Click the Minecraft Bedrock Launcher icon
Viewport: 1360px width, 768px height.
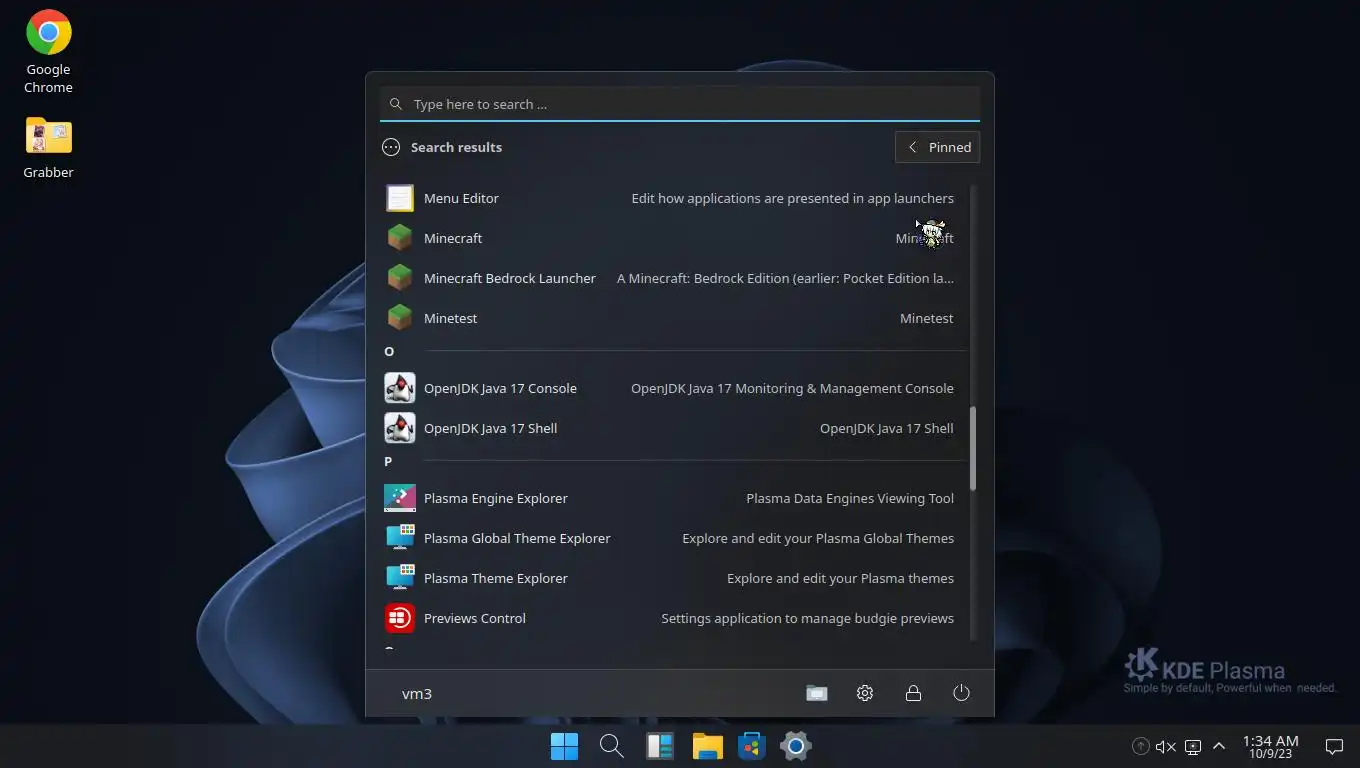400,278
